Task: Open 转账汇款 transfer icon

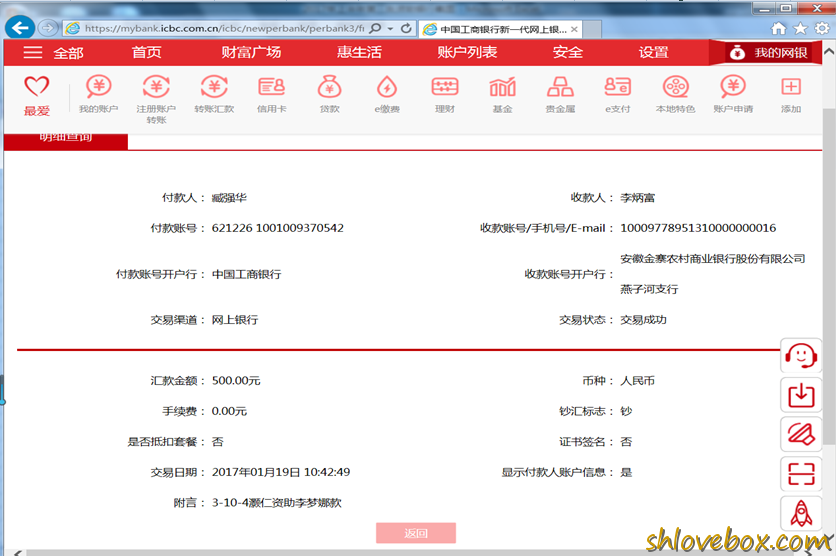Action: click(x=214, y=86)
